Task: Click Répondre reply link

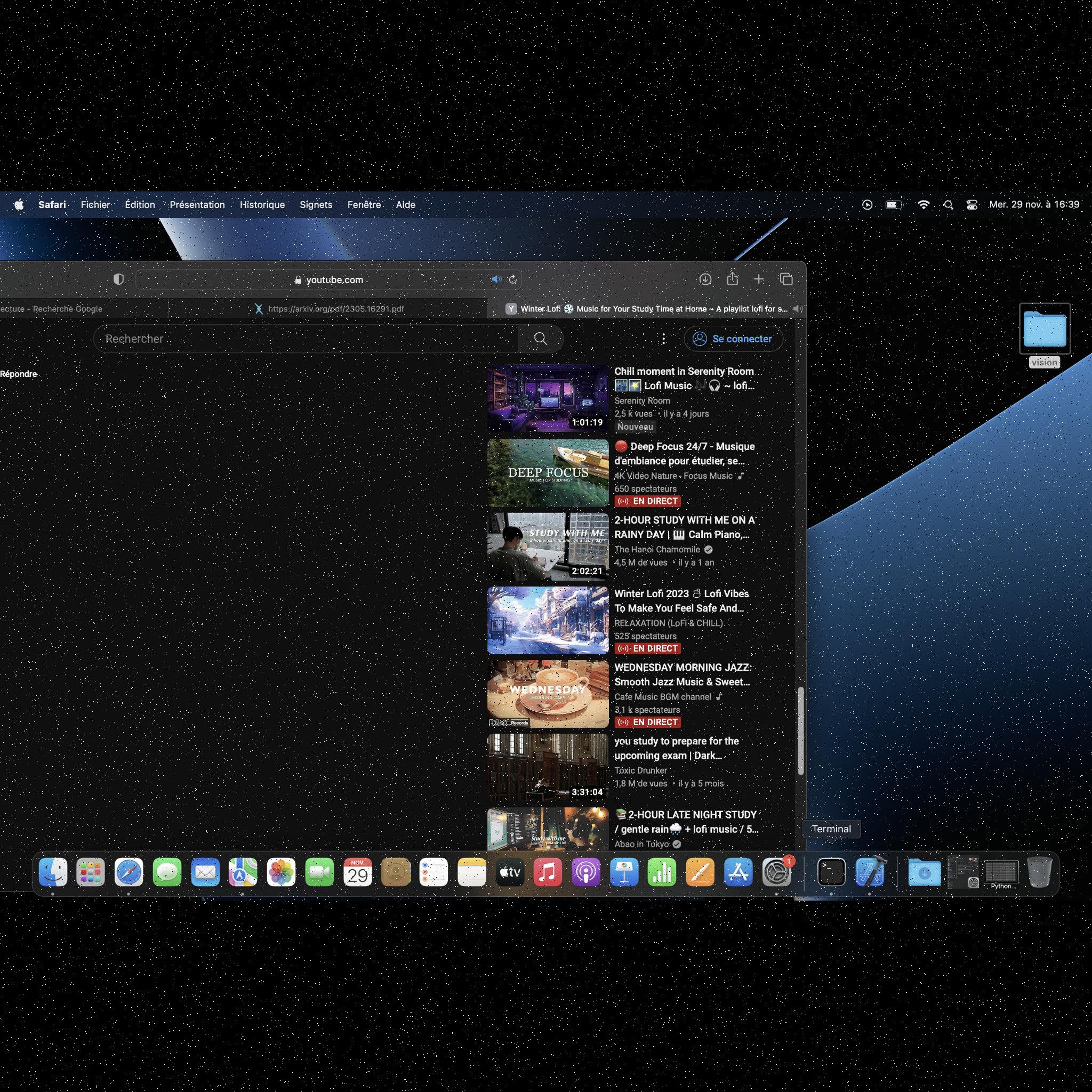Action: coord(18,374)
